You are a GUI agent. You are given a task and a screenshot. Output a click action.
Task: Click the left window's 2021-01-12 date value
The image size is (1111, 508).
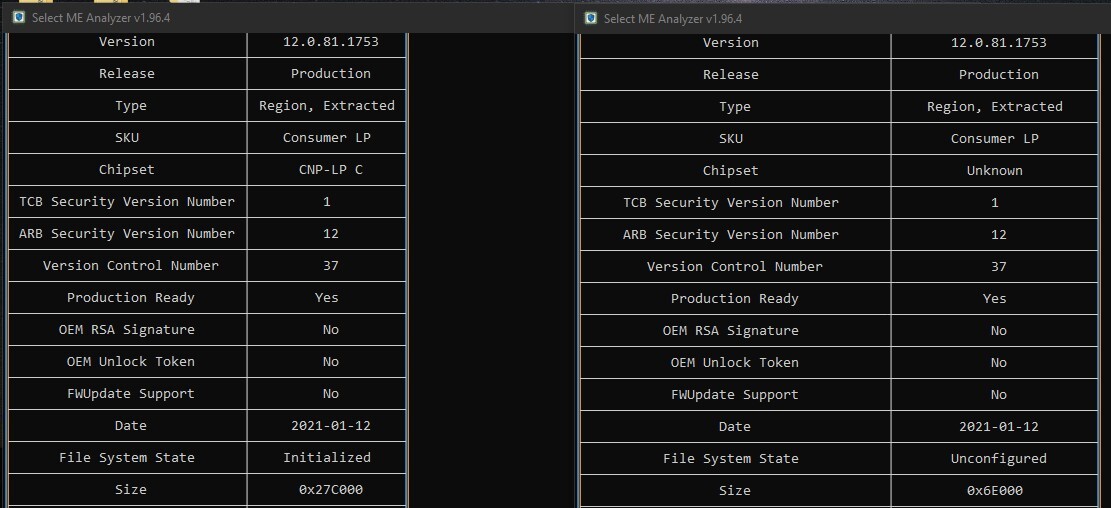(x=330, y=425)
